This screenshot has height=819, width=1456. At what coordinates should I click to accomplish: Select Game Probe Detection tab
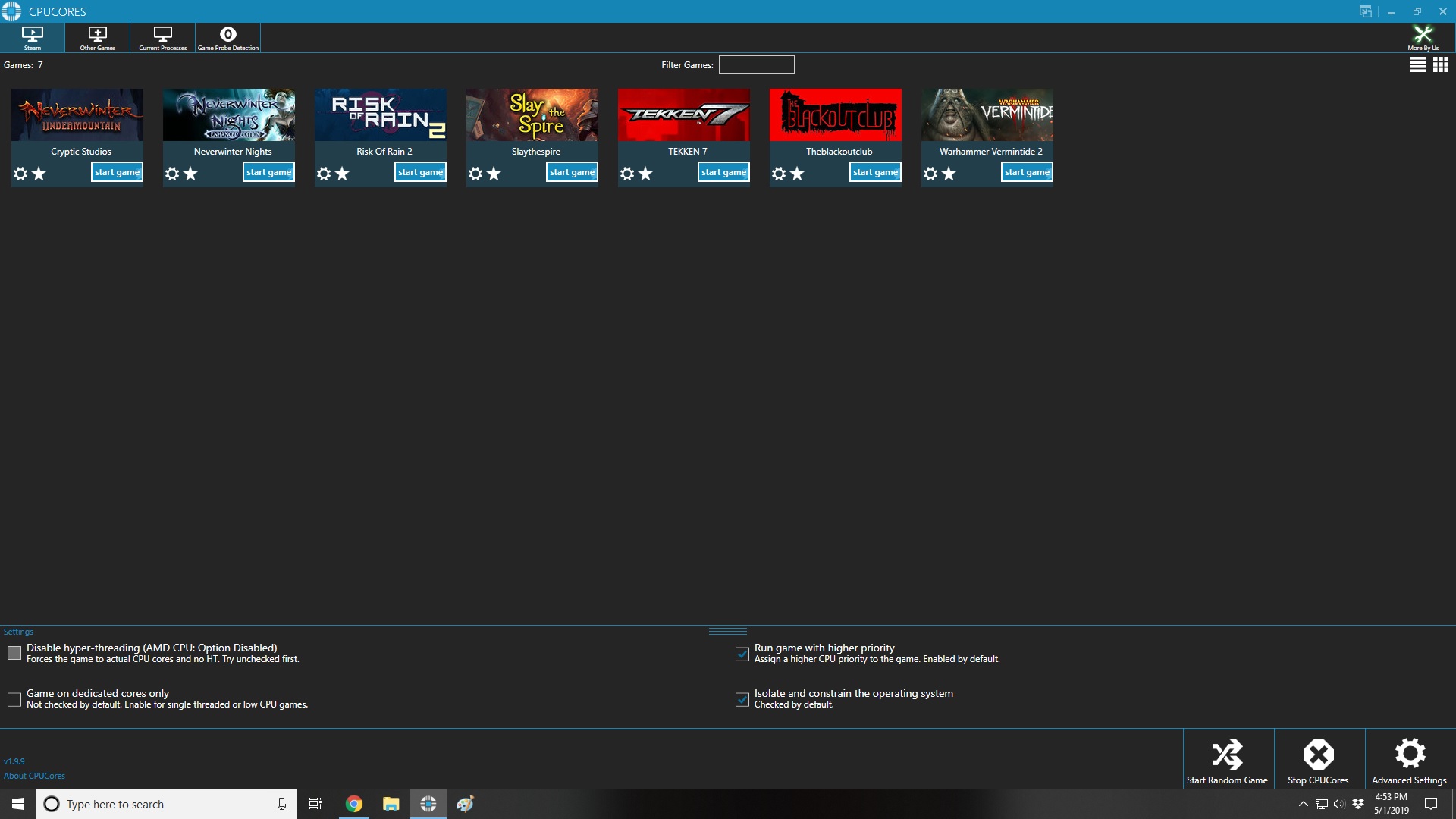pyautogui.click(x=228, y=38)
